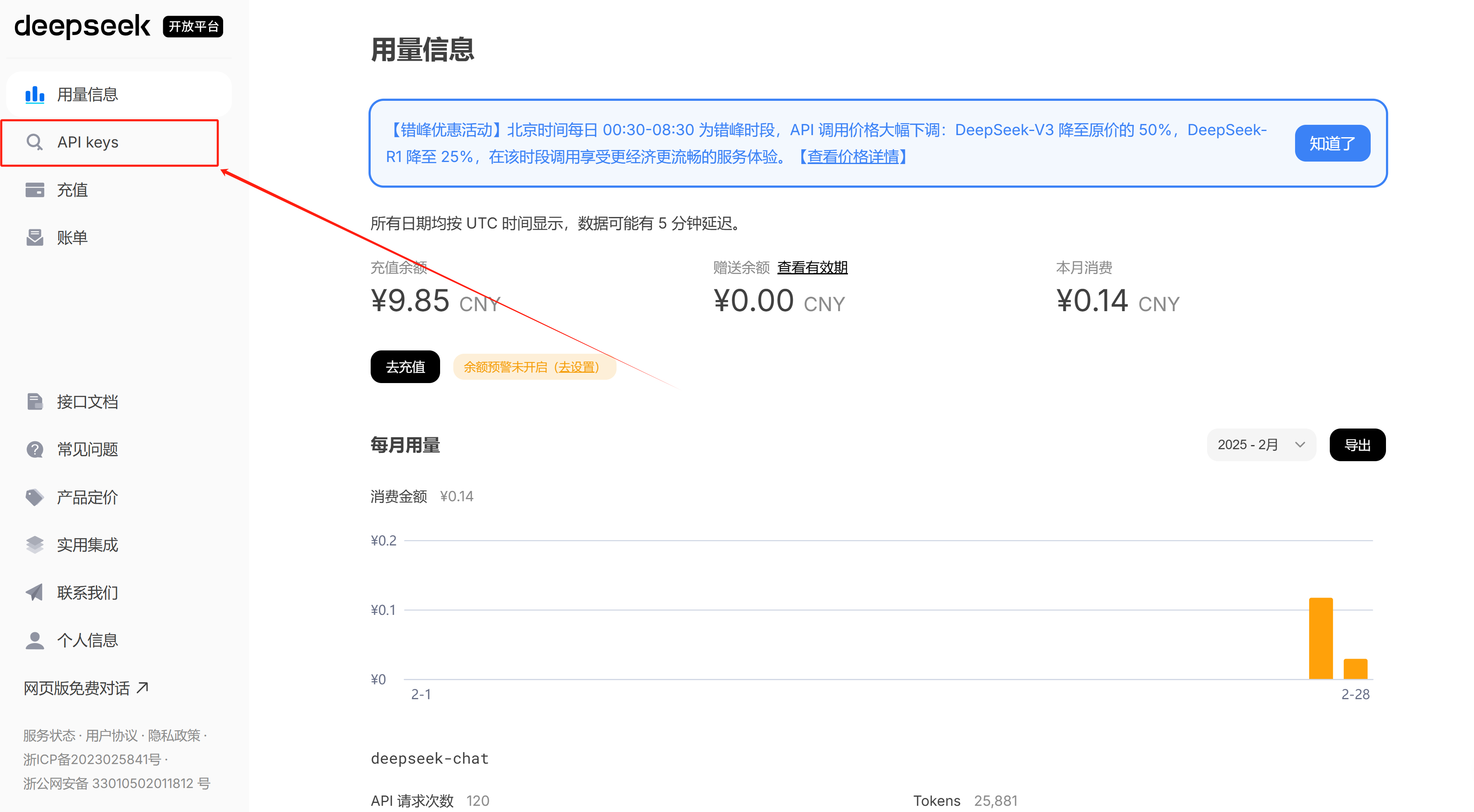Click the magnifier icon beside API keys
The width and height of the screenshot is (1474, 812).
[x=34, y=142]
